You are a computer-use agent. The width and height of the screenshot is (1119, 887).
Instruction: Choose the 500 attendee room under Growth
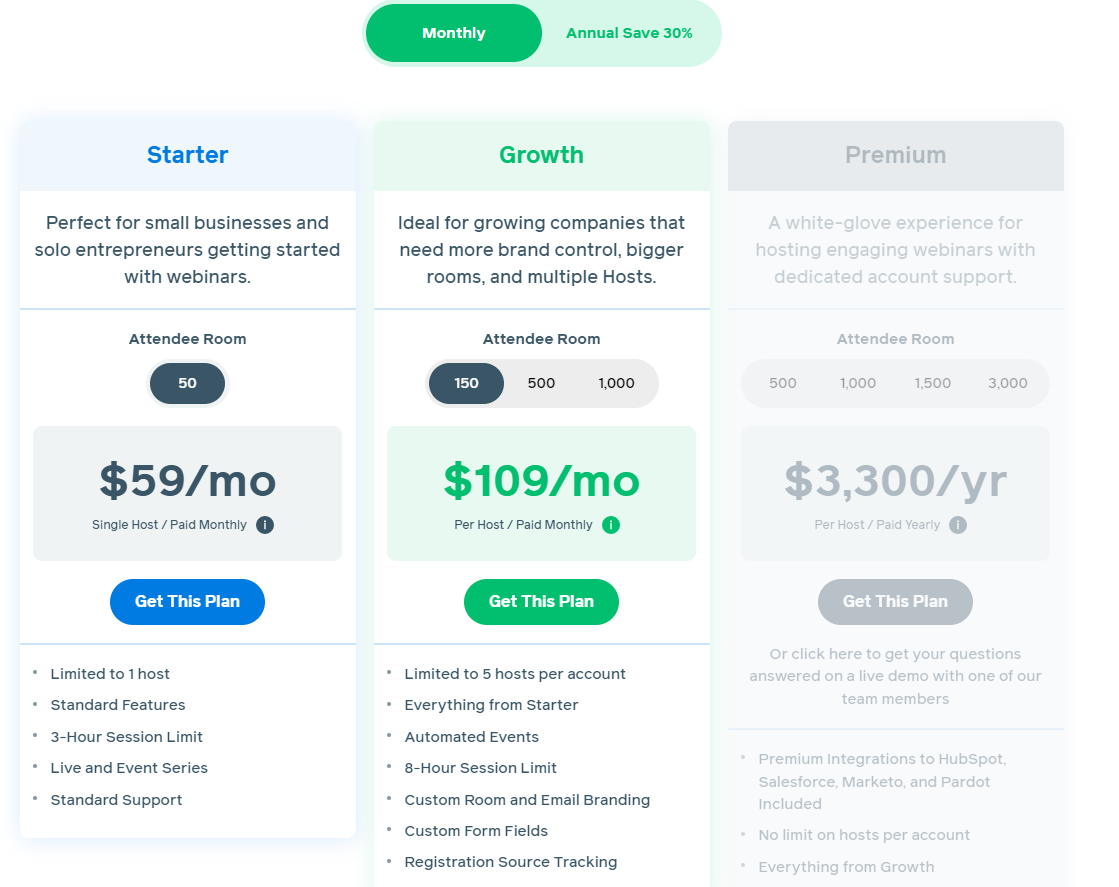coord(542,383)
